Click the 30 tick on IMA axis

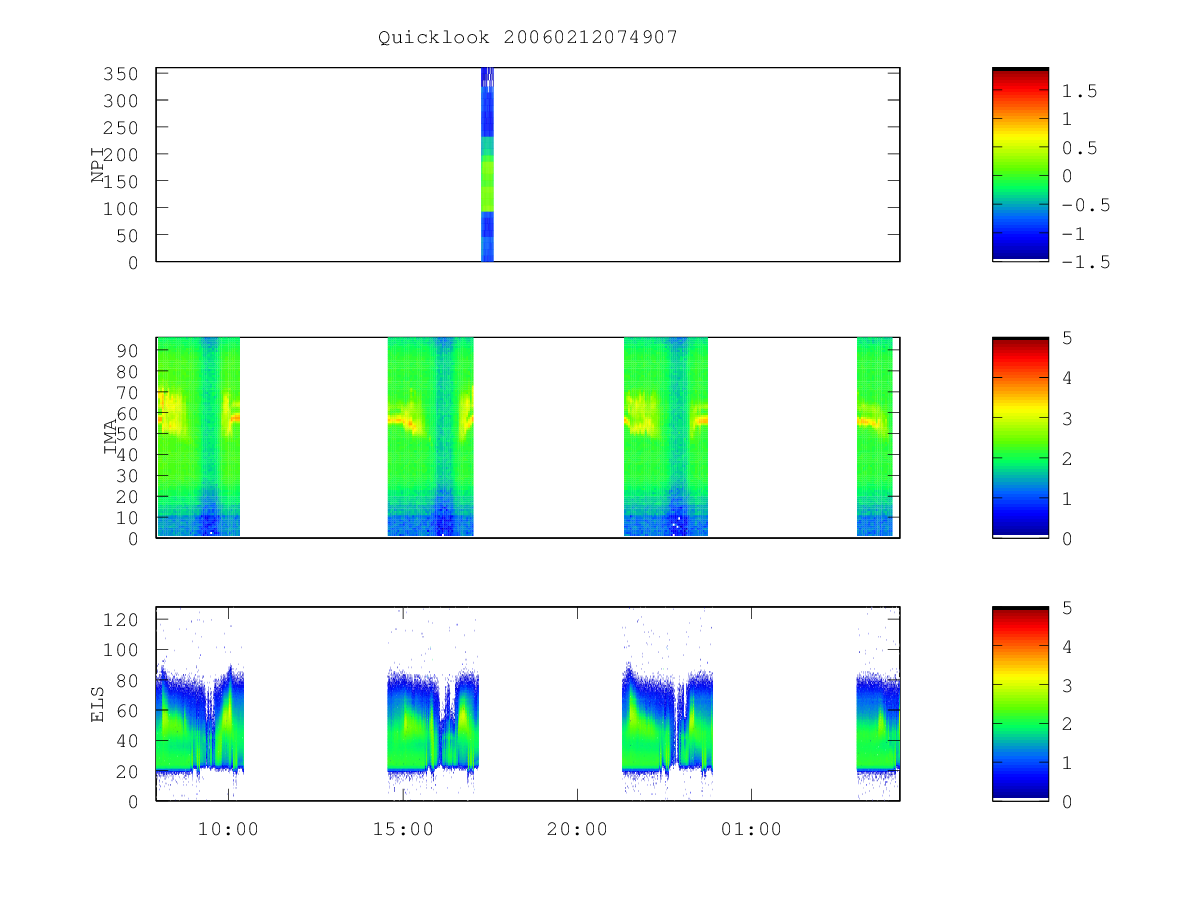(x=128, y=475)
